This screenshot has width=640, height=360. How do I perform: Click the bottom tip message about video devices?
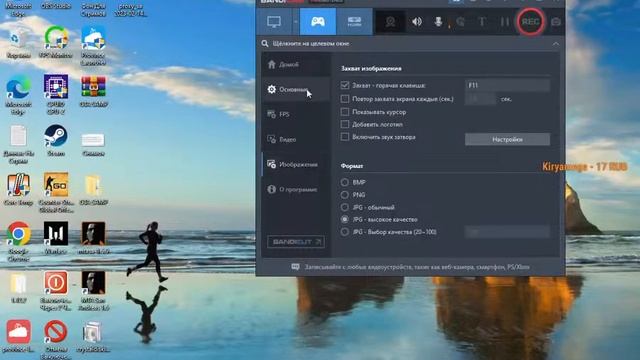[417, 267]
